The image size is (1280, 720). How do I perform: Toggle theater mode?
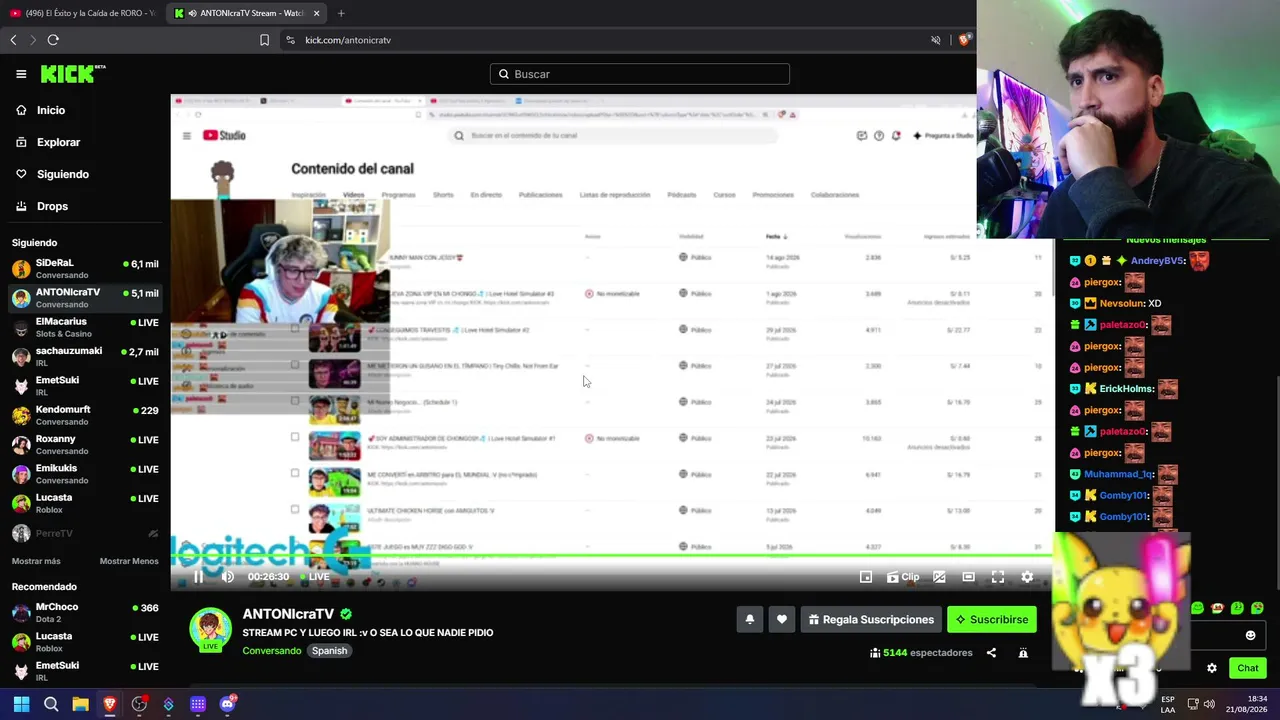click(x=968, y=577)
